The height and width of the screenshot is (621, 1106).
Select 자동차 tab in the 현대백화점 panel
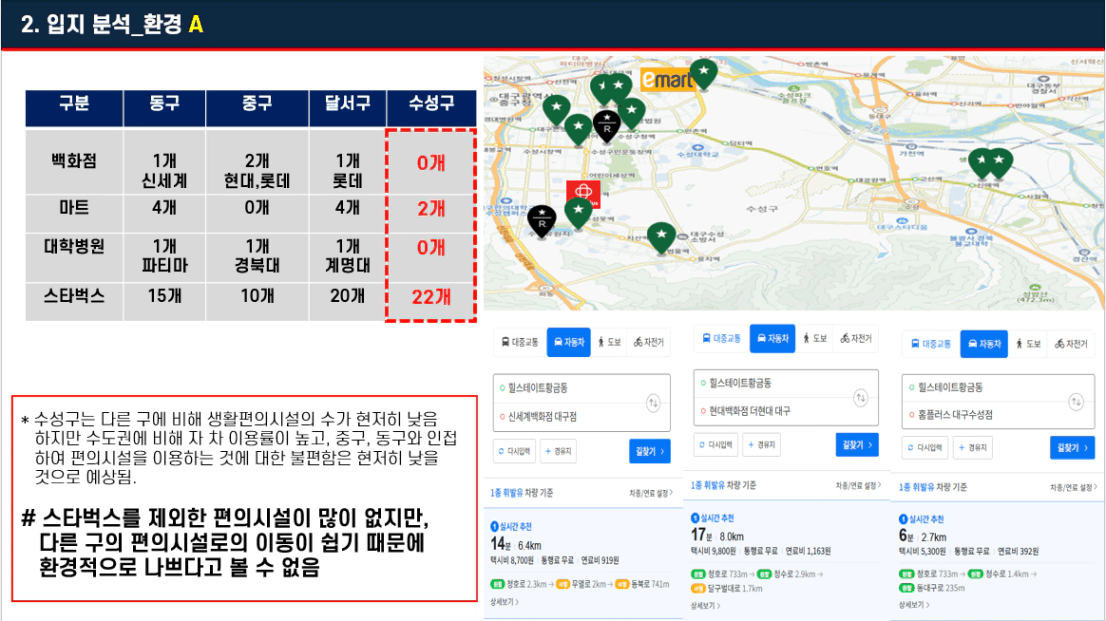coord(772,339)
